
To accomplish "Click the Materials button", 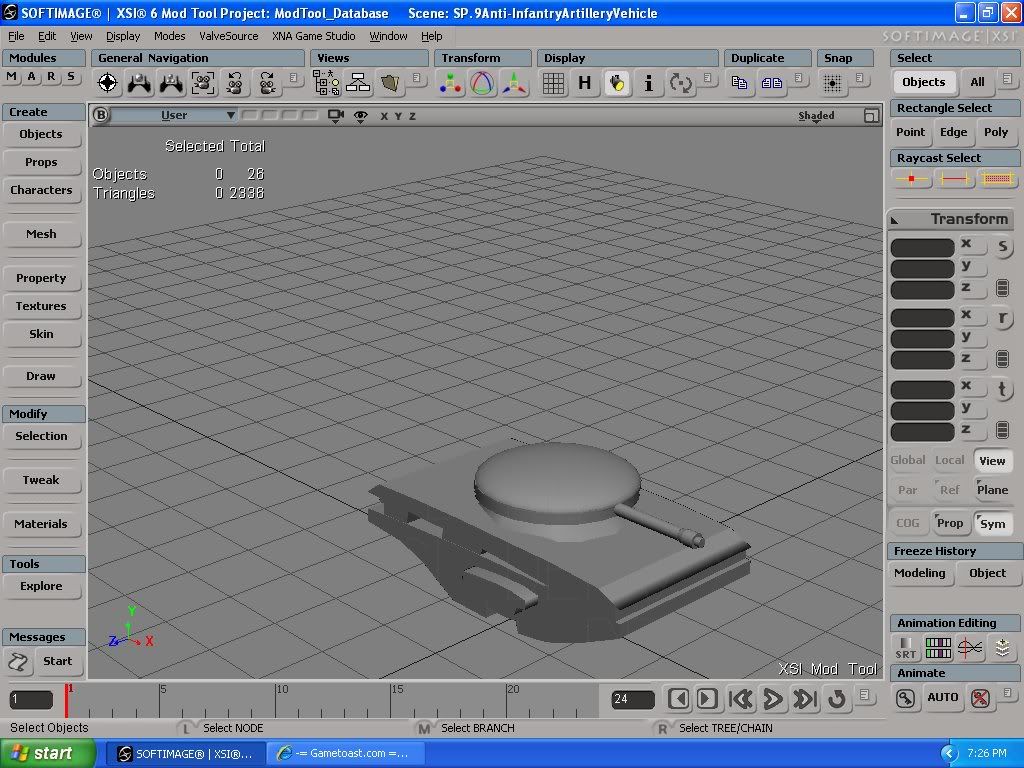I will click(x=41, y=524).
